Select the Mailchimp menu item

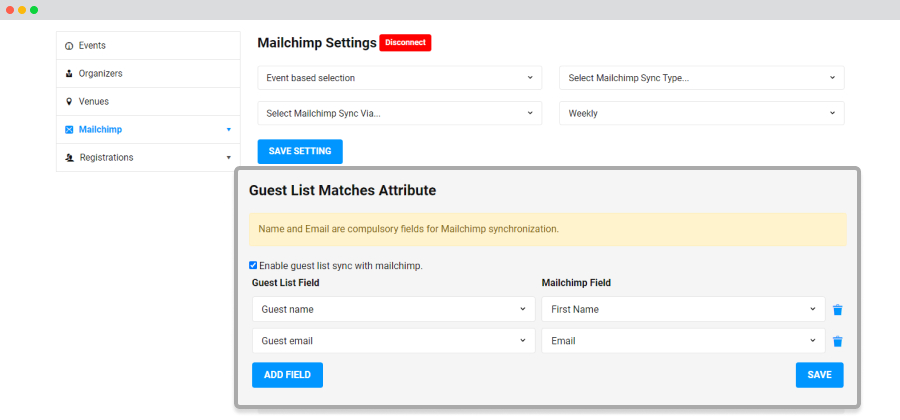tap(148, 130)
